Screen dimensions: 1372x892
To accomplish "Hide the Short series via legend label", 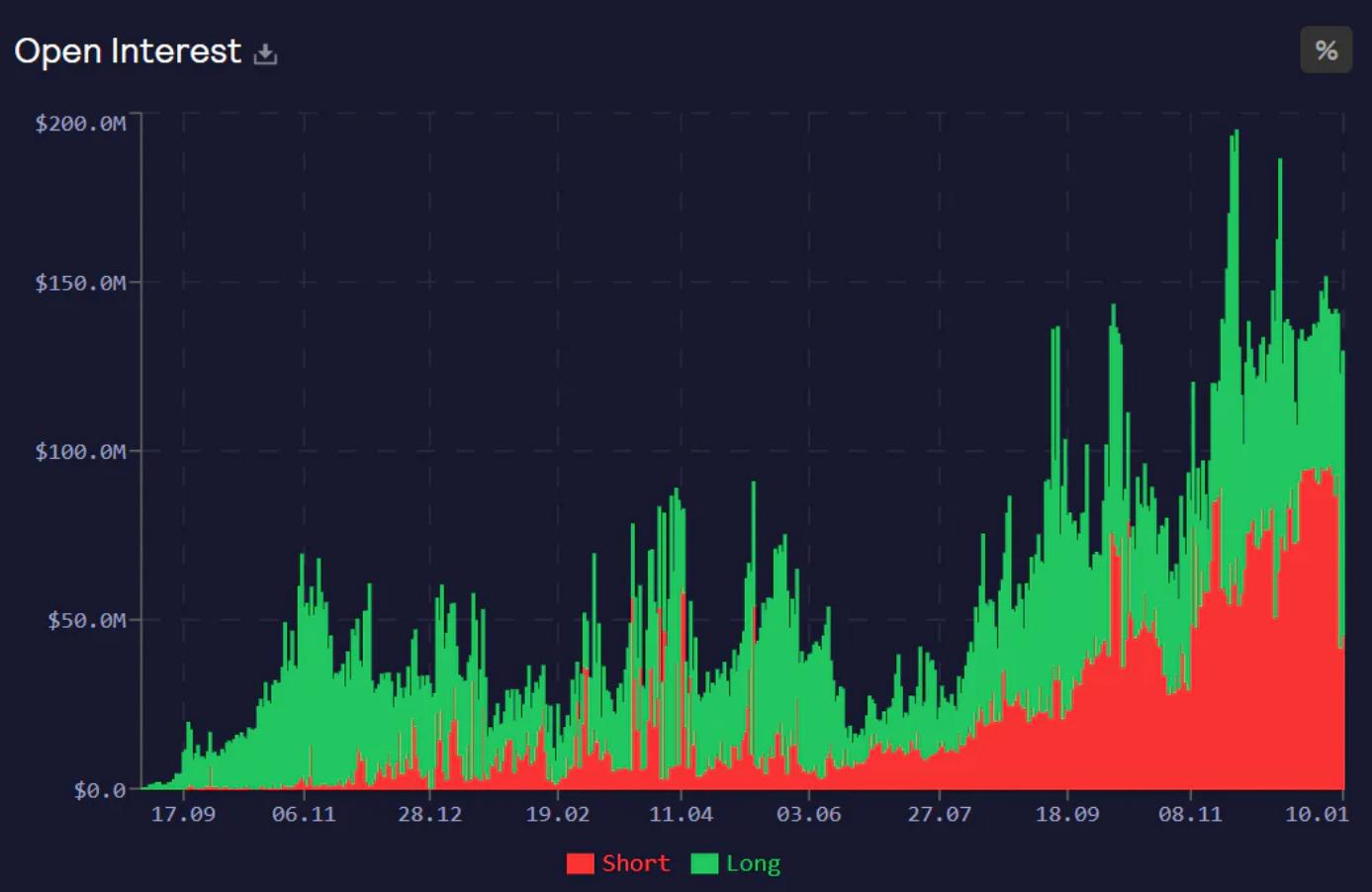I will 635,863.
